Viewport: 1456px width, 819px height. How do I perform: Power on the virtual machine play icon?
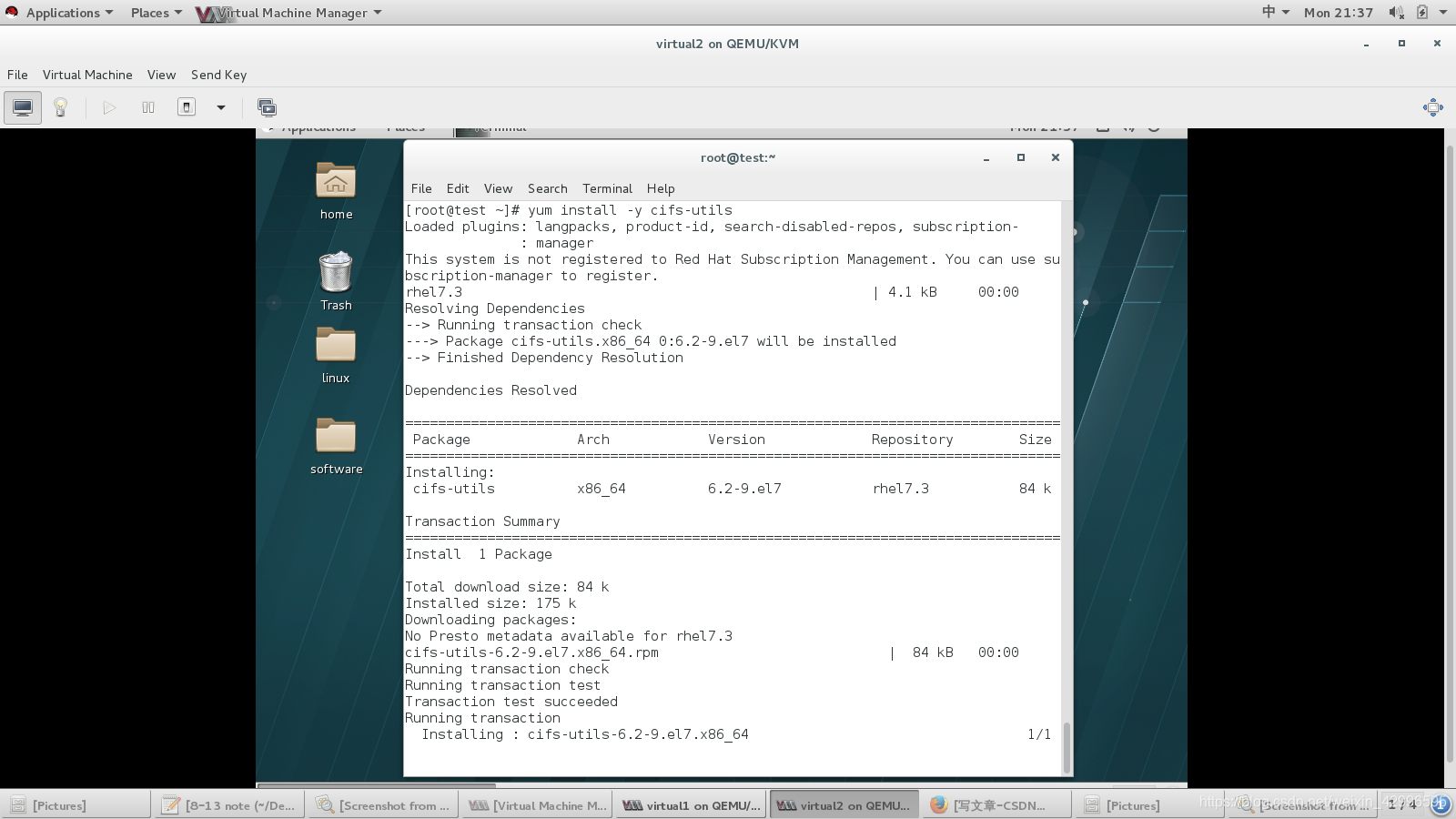109,107
